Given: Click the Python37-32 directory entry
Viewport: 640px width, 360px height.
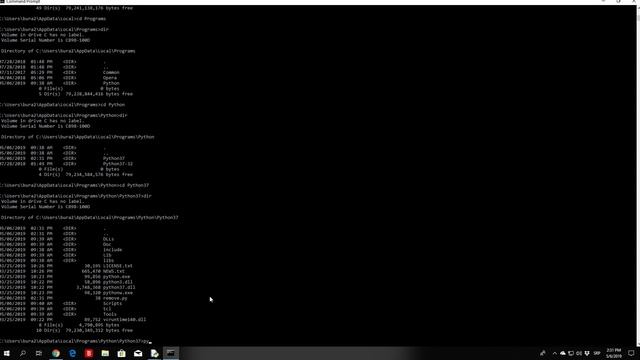Looking at the screenshot, I should pyautogui.click(x=118, y=164).
